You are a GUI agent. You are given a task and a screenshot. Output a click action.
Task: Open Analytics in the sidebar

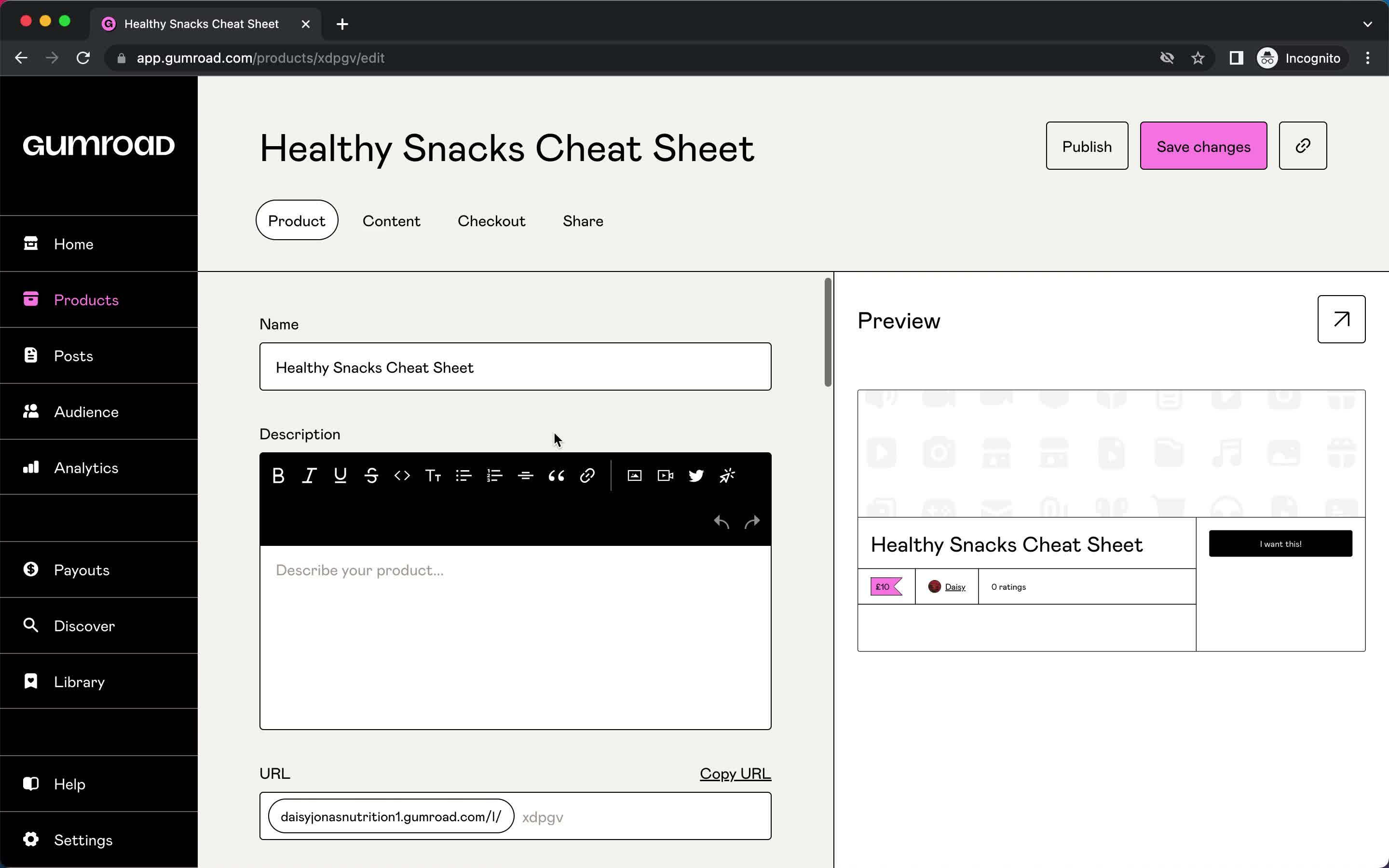pyautogui.click(x=99, y=467)
